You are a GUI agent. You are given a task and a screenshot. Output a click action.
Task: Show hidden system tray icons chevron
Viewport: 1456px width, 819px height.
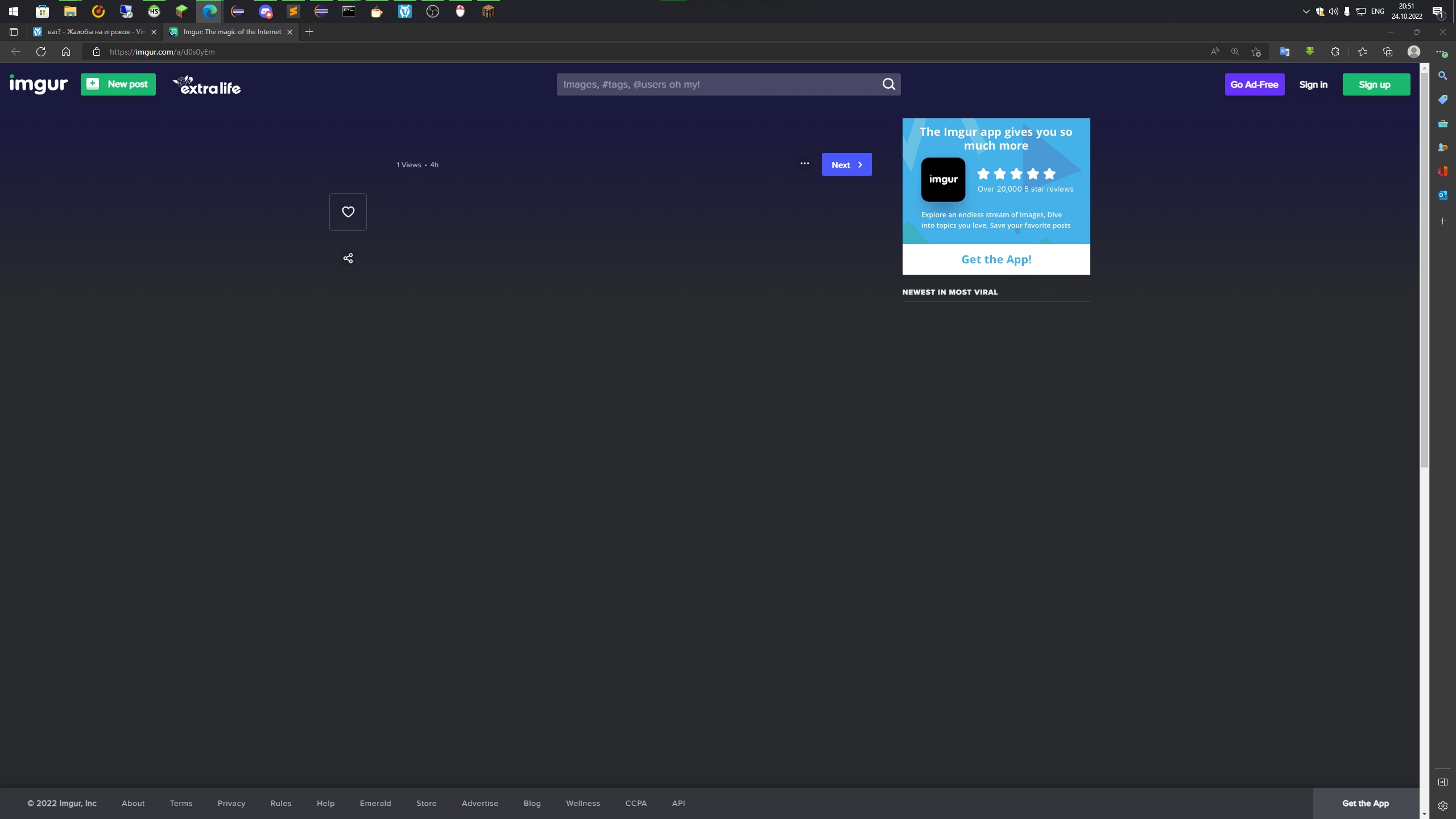pyautogui.click(x=1306, y=11)
